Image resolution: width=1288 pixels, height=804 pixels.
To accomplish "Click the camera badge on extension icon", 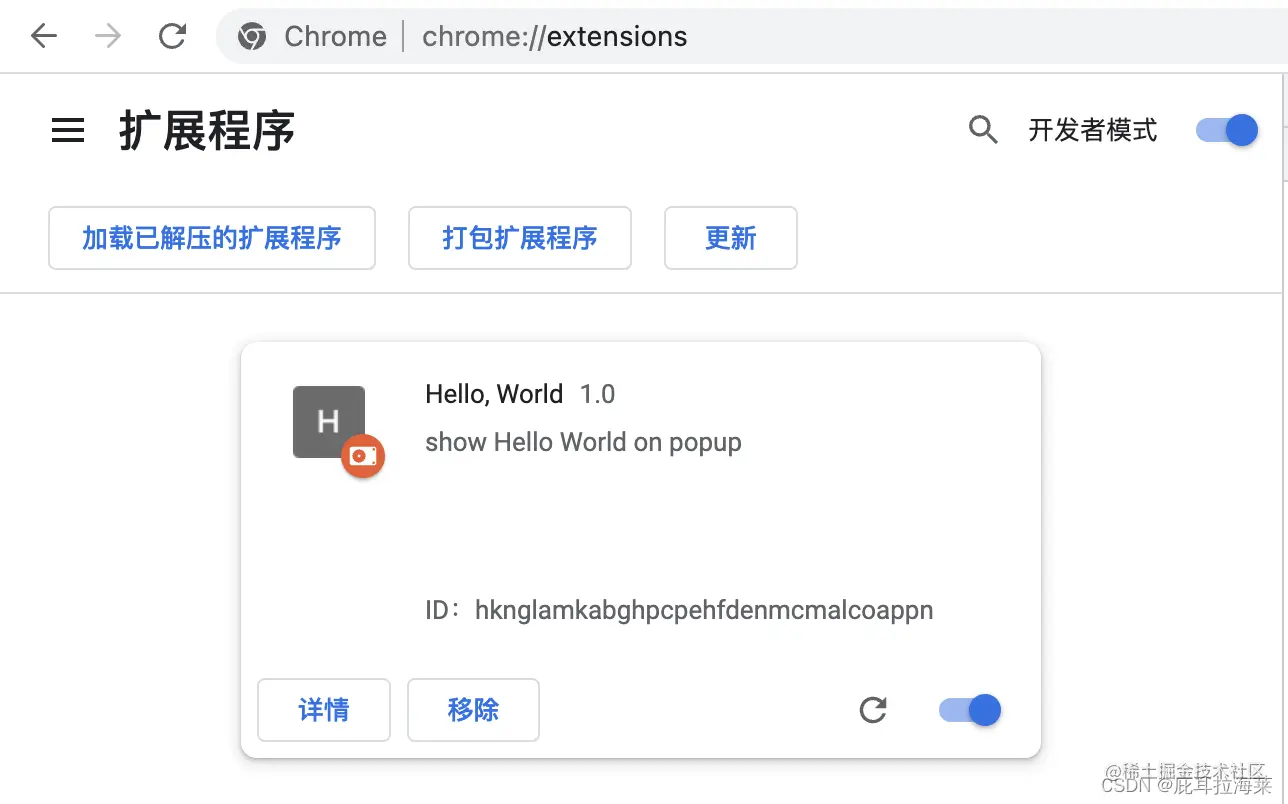I will 363,456.
